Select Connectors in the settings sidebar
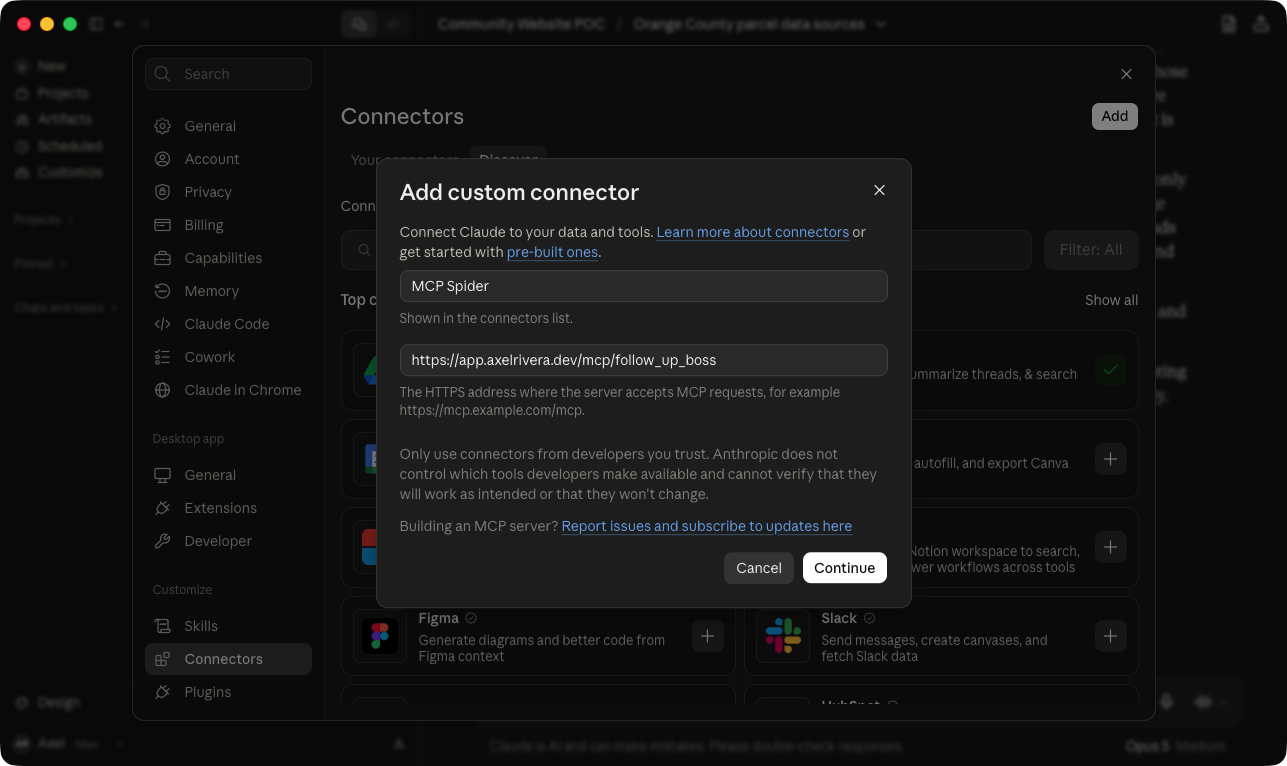The width and height of the screenshot is (1287, 766). point(228,659)
